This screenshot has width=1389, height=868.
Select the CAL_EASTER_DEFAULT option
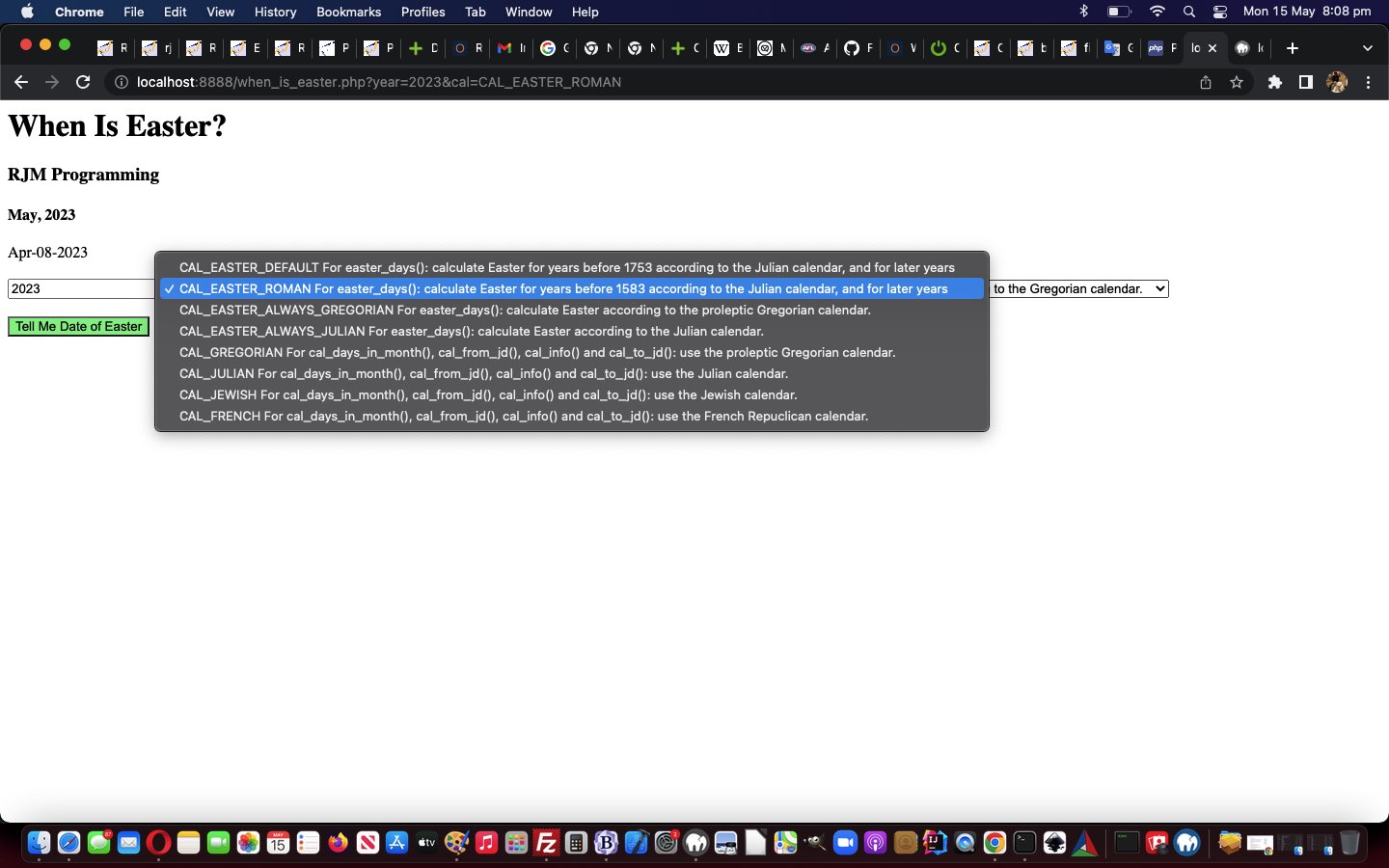click(x=566, y=267)
